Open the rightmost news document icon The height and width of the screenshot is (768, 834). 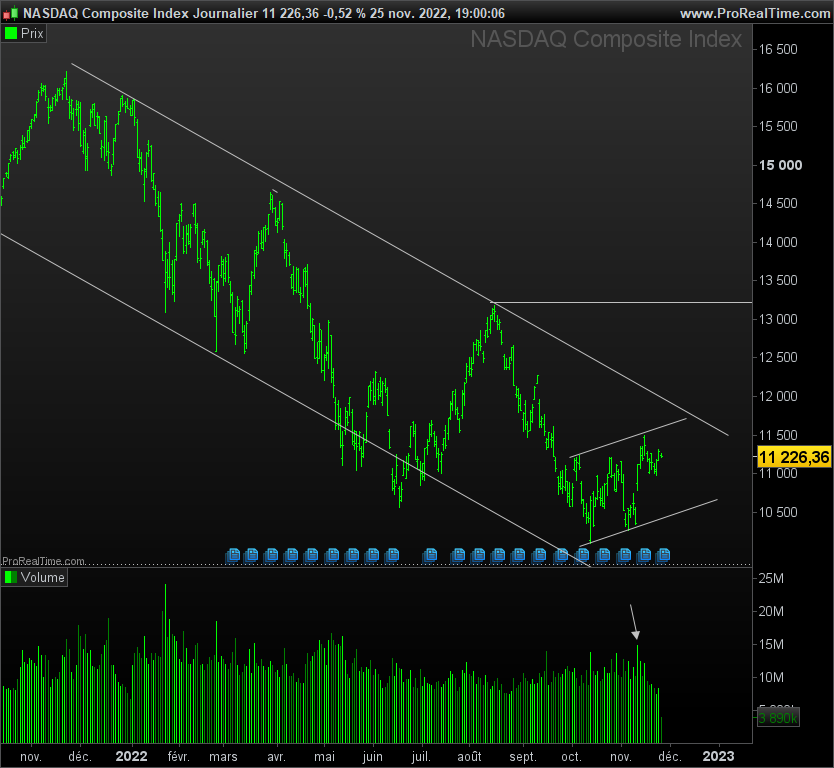point(663,556)
